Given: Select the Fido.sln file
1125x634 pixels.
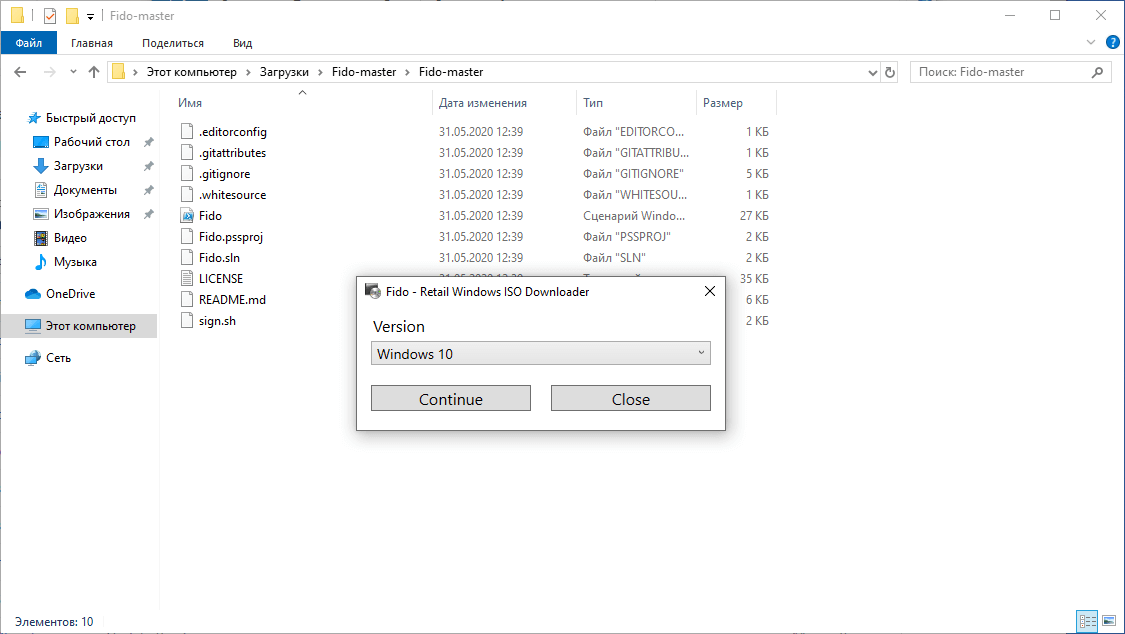Looking at the screenshot, I should click(219, 257).
